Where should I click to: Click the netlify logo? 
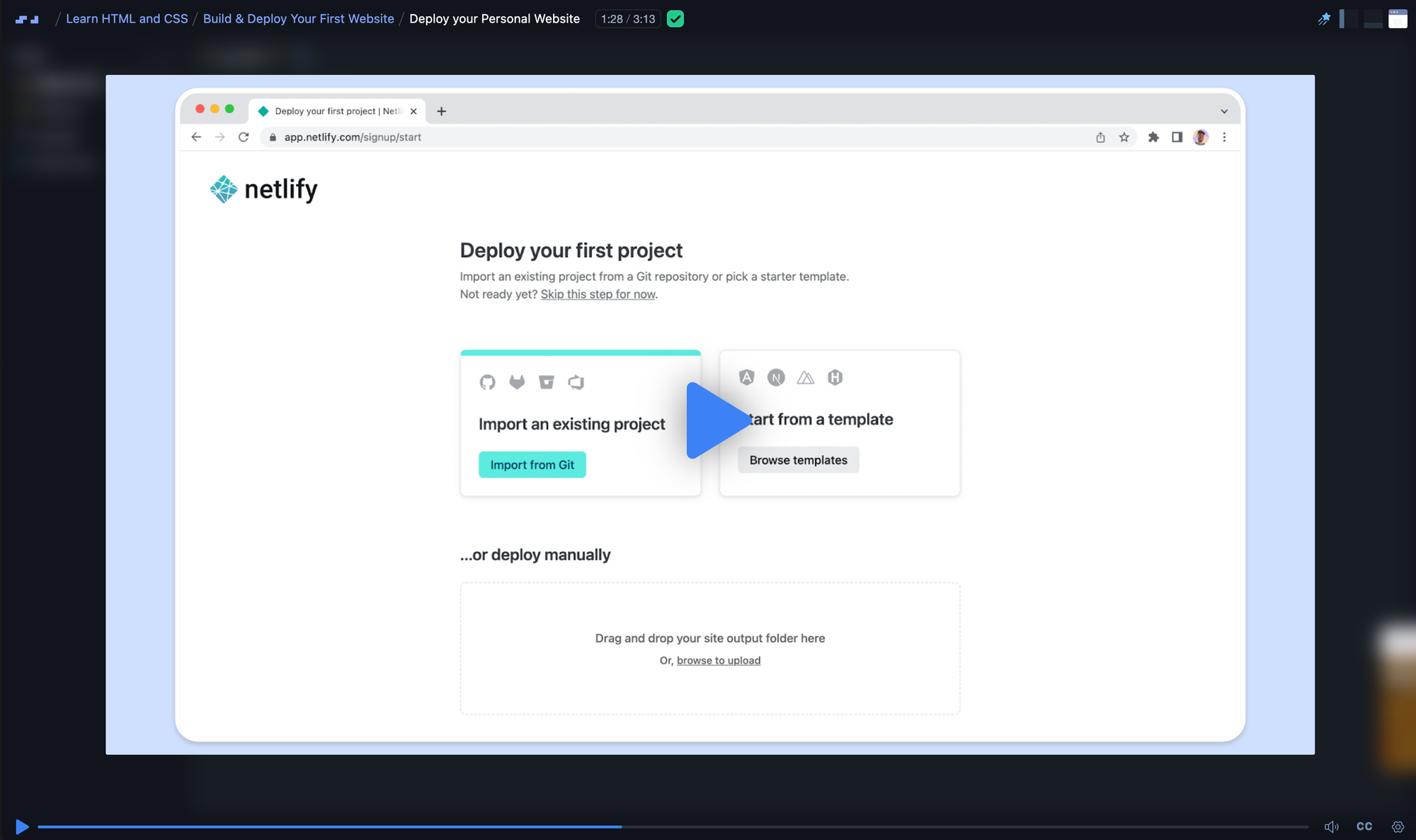click(263, 189)
